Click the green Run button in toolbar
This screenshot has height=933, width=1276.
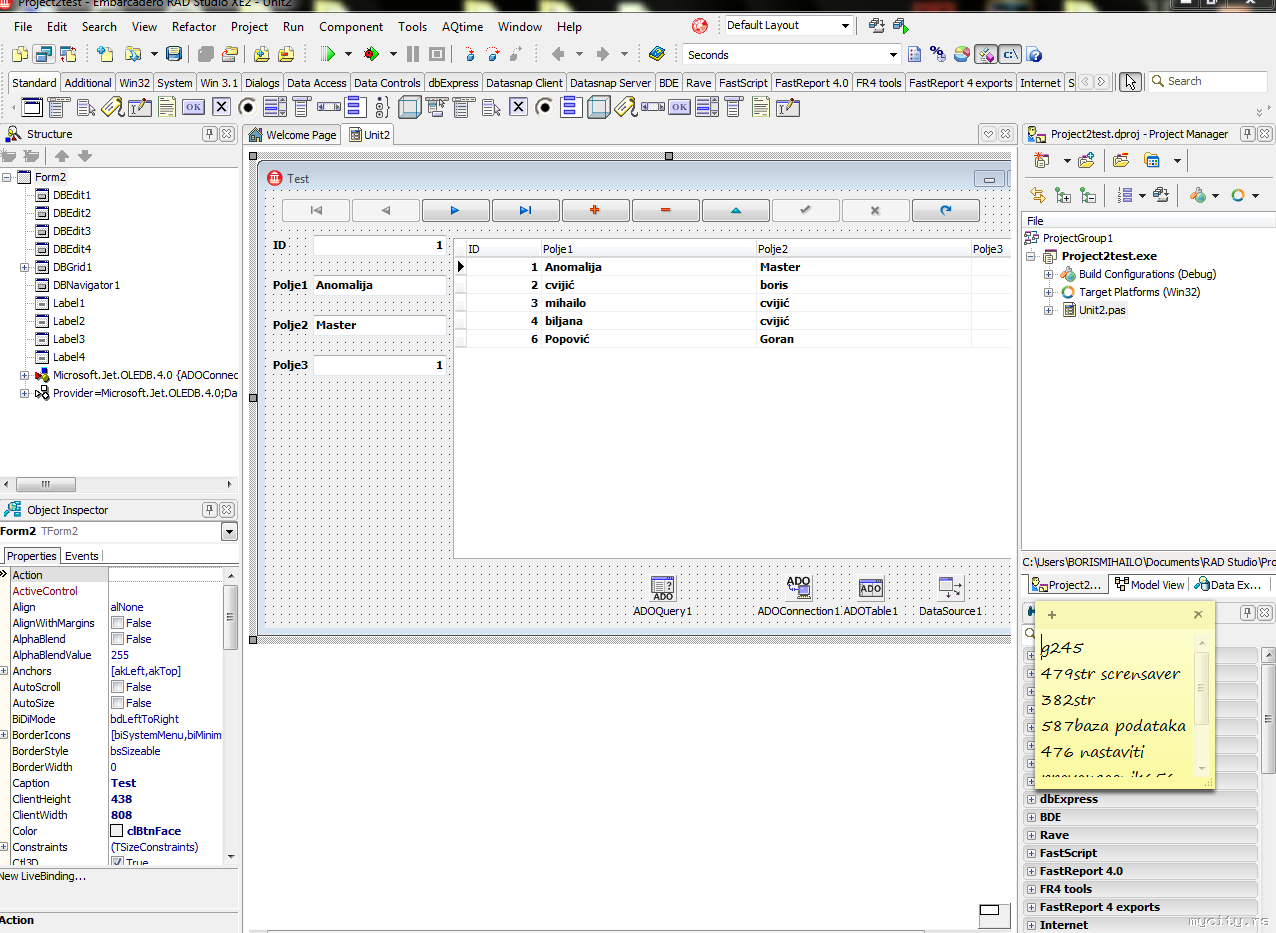pos(327,54)
